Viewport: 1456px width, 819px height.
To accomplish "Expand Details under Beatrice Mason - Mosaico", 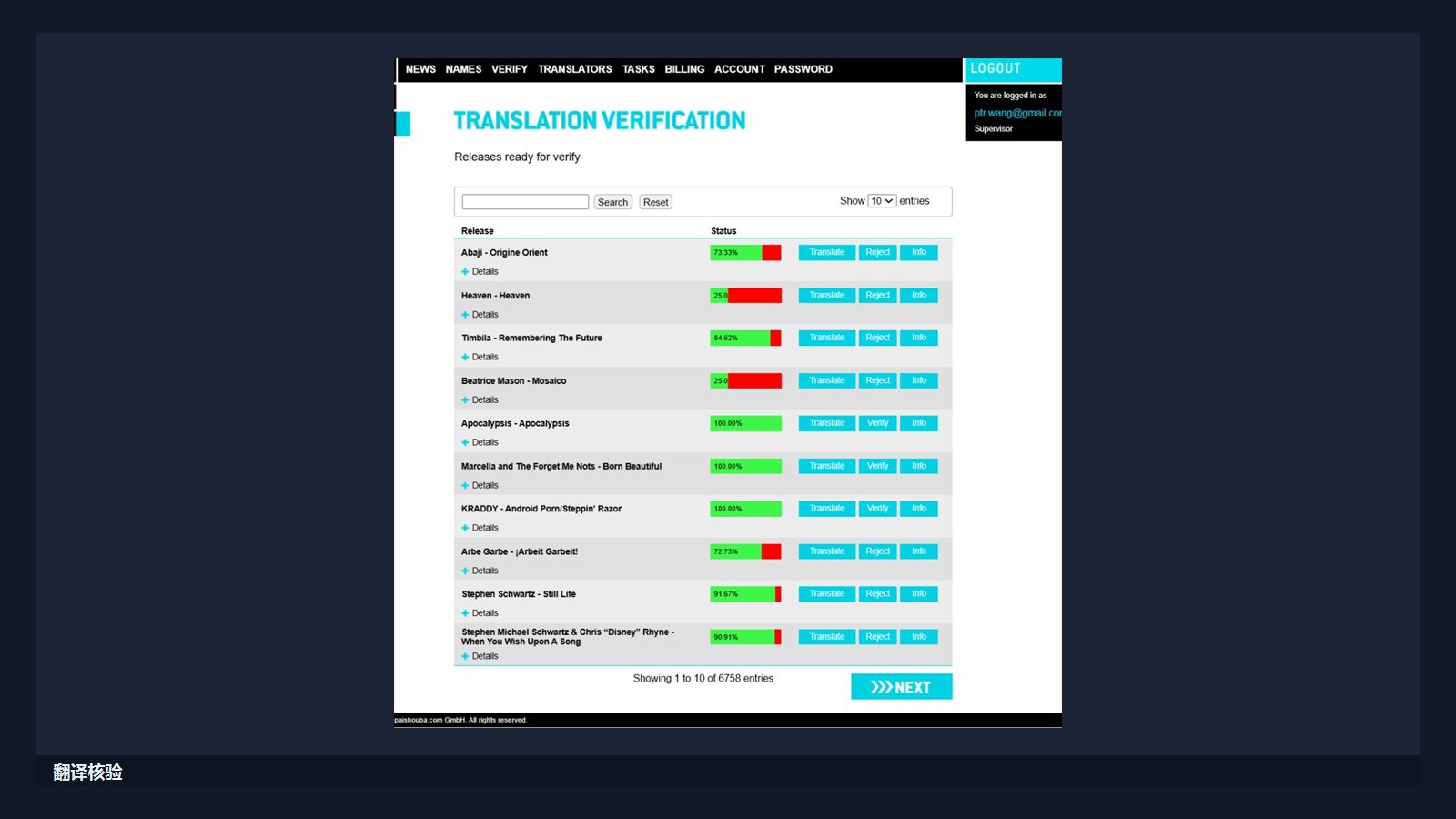I will [x=480, y=400].
